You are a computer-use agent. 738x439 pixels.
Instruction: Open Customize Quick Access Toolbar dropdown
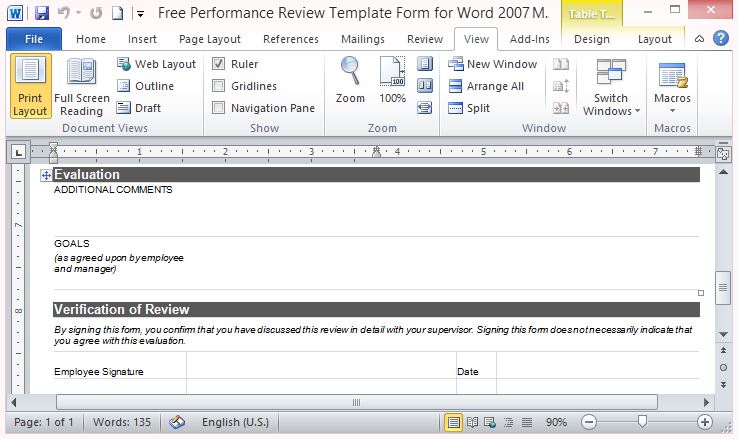[x=140, y=15]
